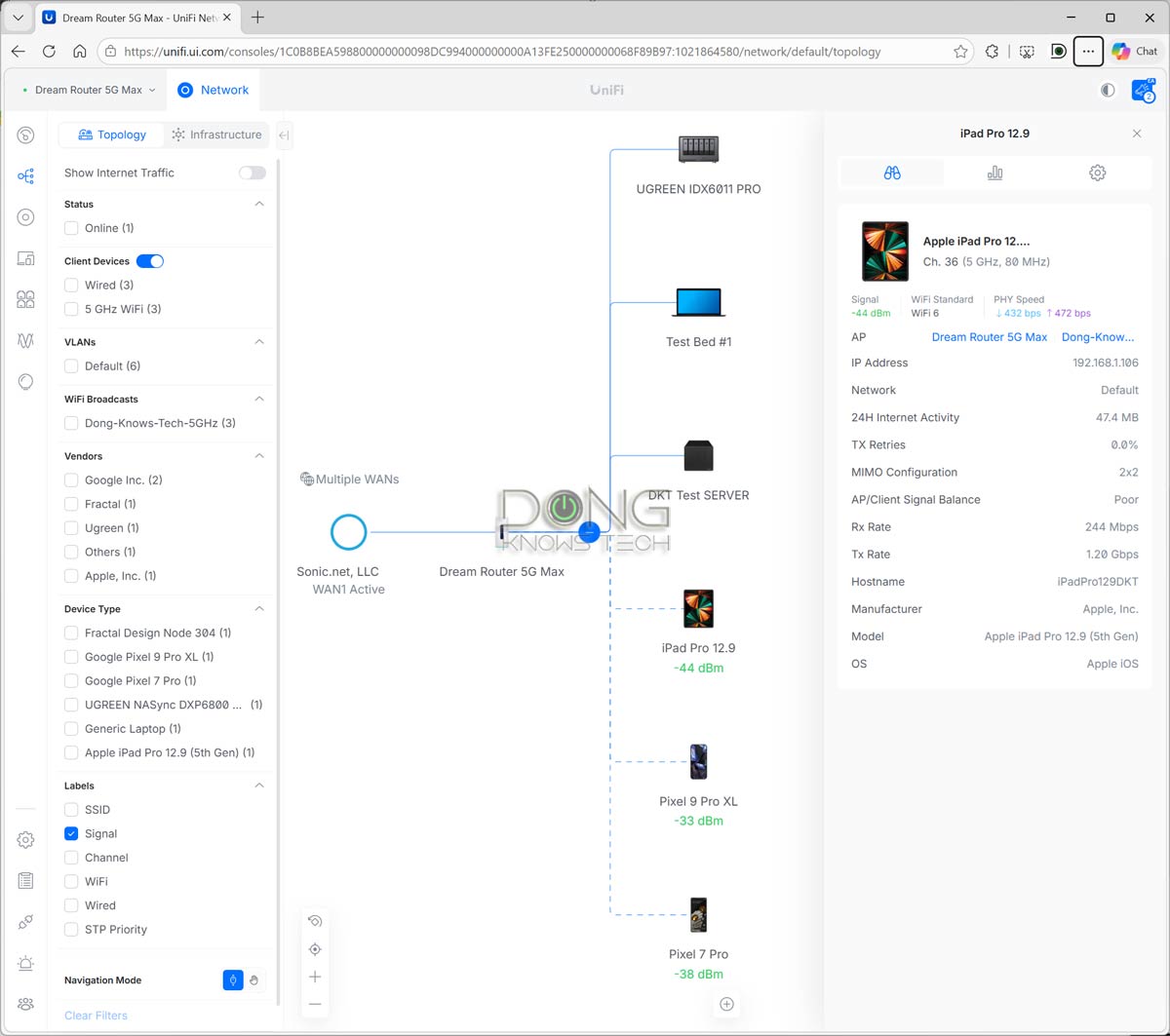Viewport: 1170px width, 1036px height.
Task: Check the 5 GHz WiFi filter checkbox
Action: [x=71, y=309]
